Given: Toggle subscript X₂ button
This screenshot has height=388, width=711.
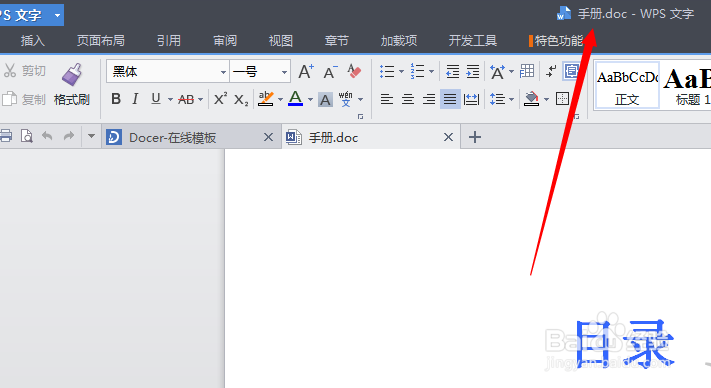Looking at the screenshot, I should (x=241, y=100).
